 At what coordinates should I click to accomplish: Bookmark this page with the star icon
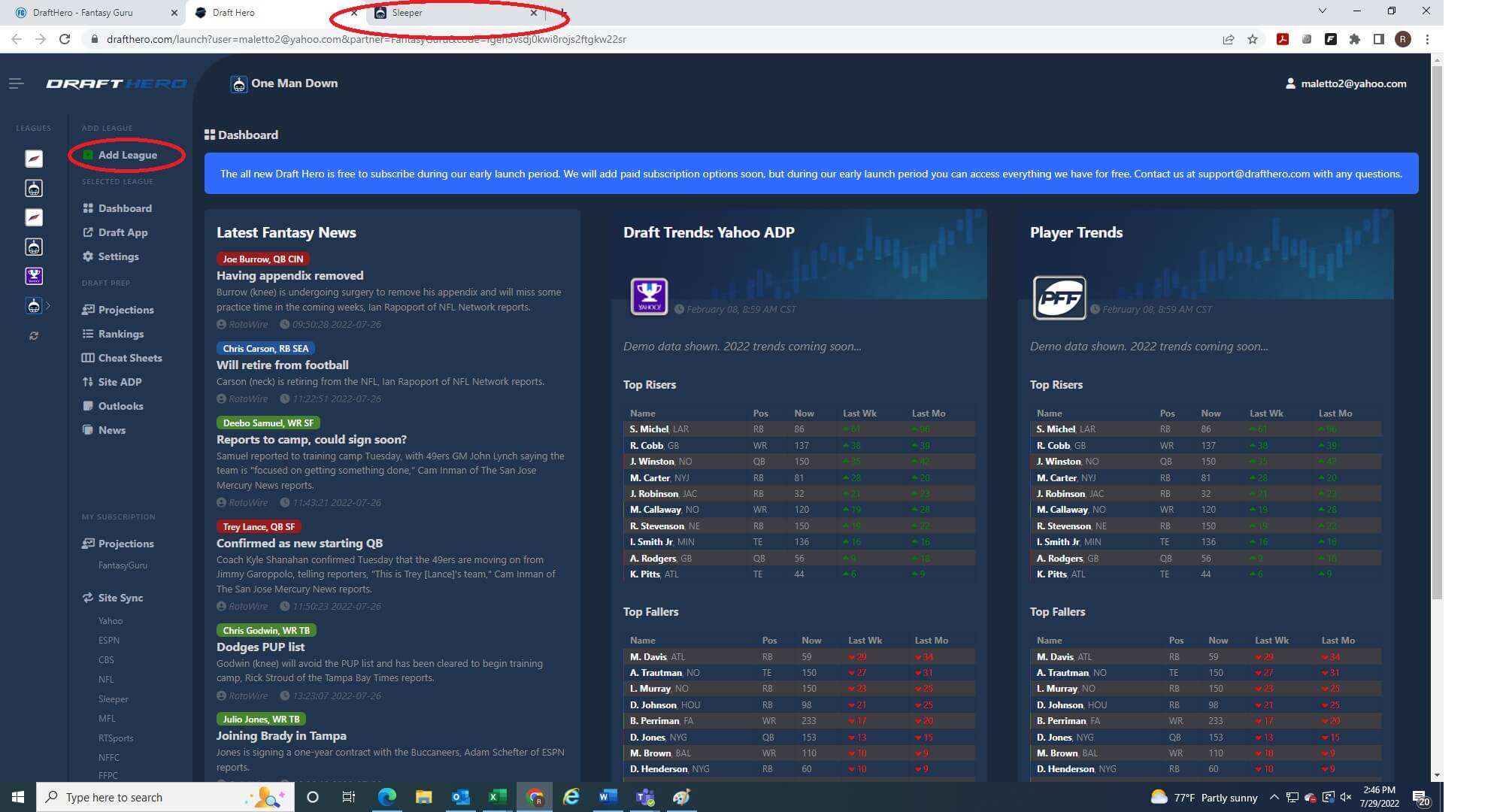pyautogui.click(x=1253, y=39)
